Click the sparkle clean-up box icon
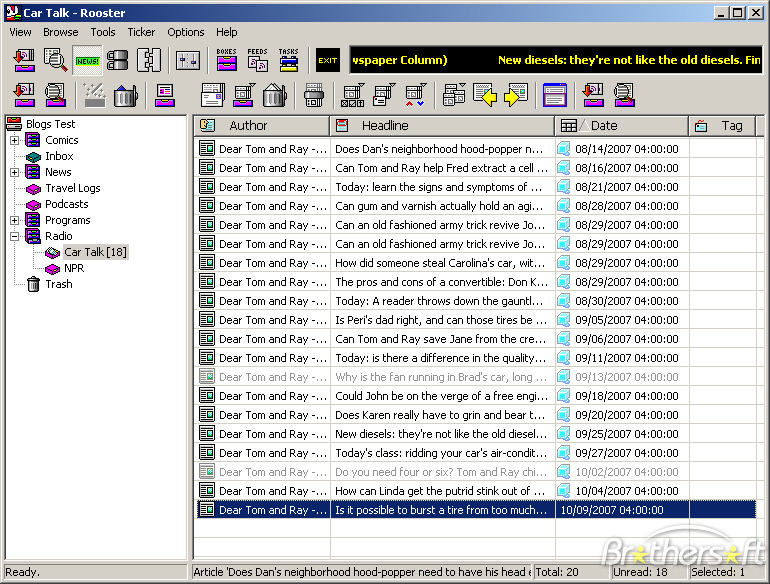770x584 pixels. [x=94, y=95]
